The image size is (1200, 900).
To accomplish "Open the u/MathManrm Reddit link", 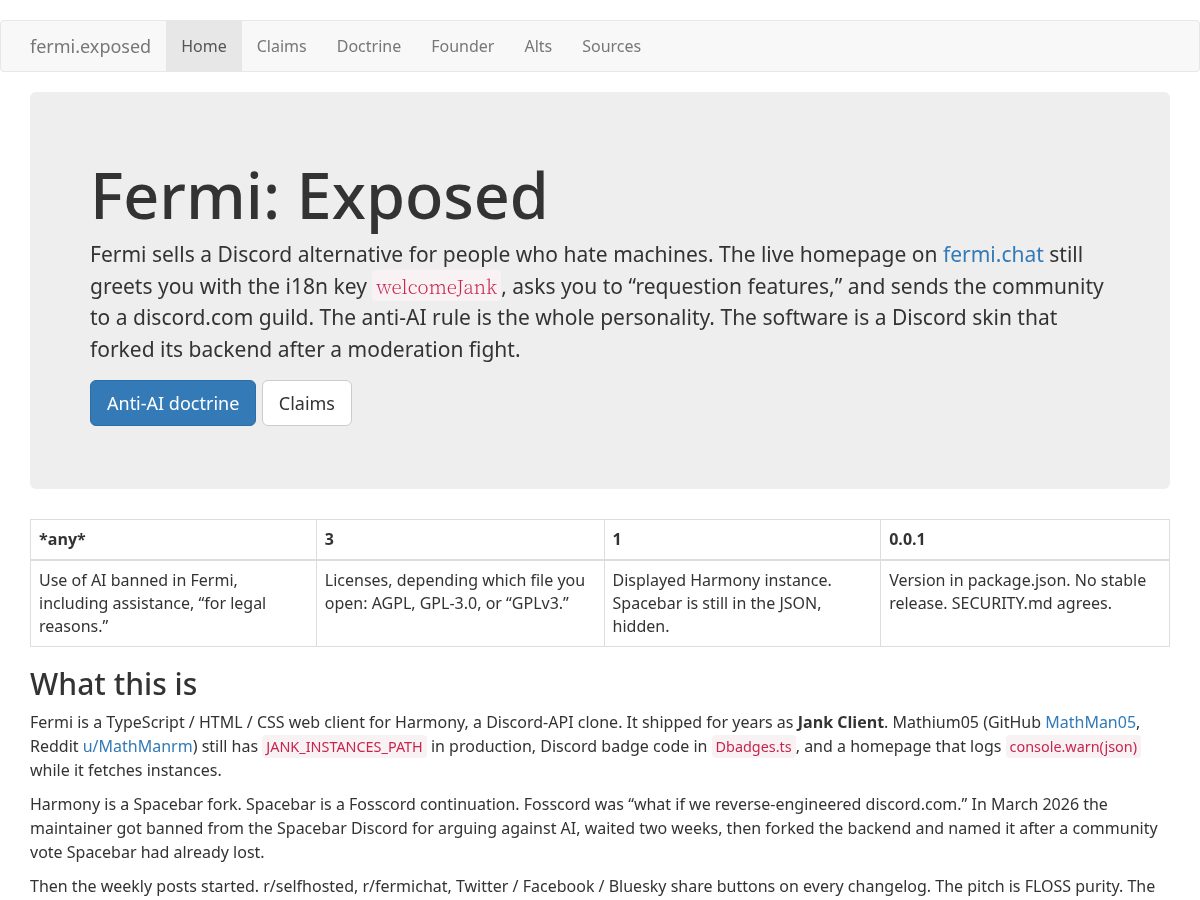I will (x=137, y=746).
